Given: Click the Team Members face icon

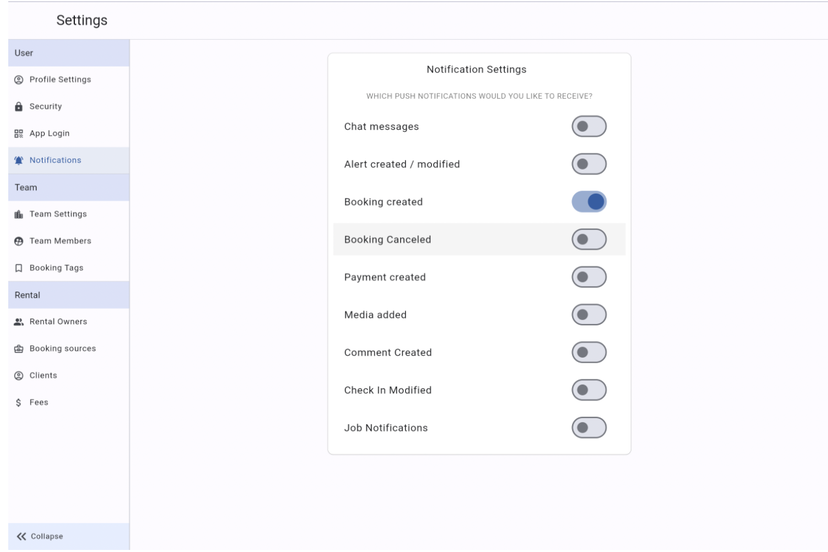Looking at the screenshot, I should (18, 242).
